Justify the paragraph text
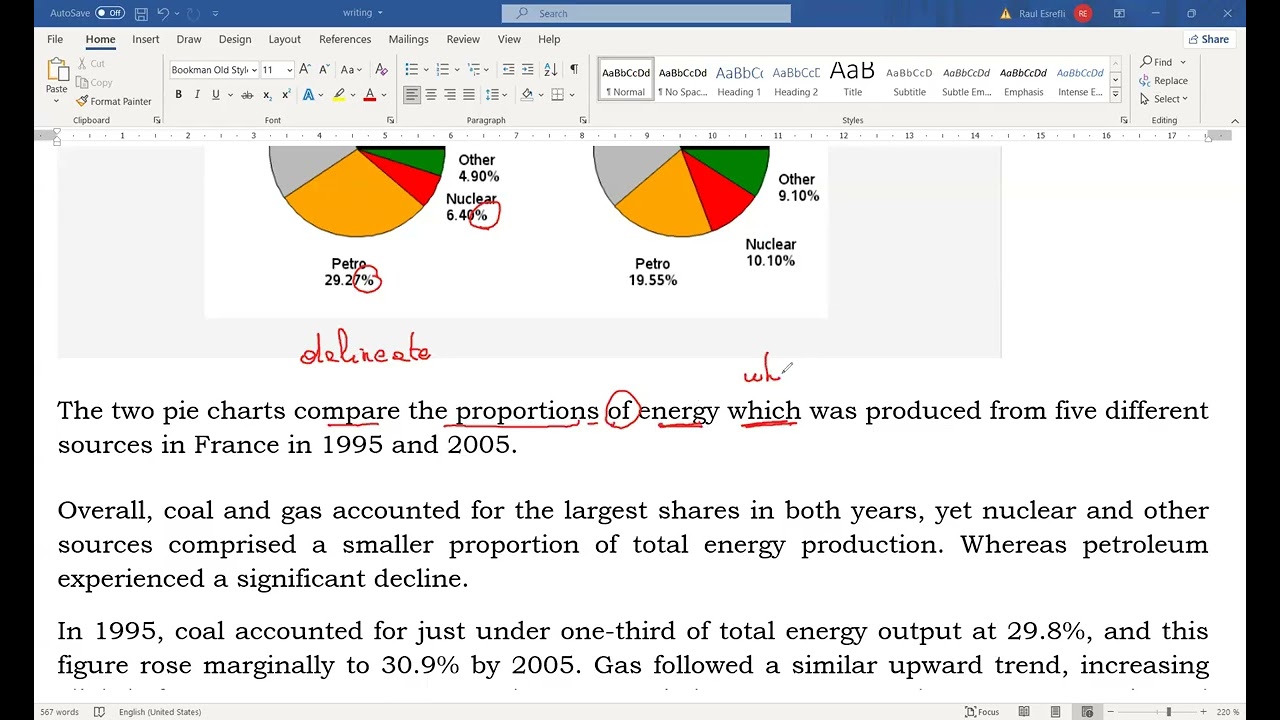The height and width of the screenshot is (720, 1280). pos(469,94)
